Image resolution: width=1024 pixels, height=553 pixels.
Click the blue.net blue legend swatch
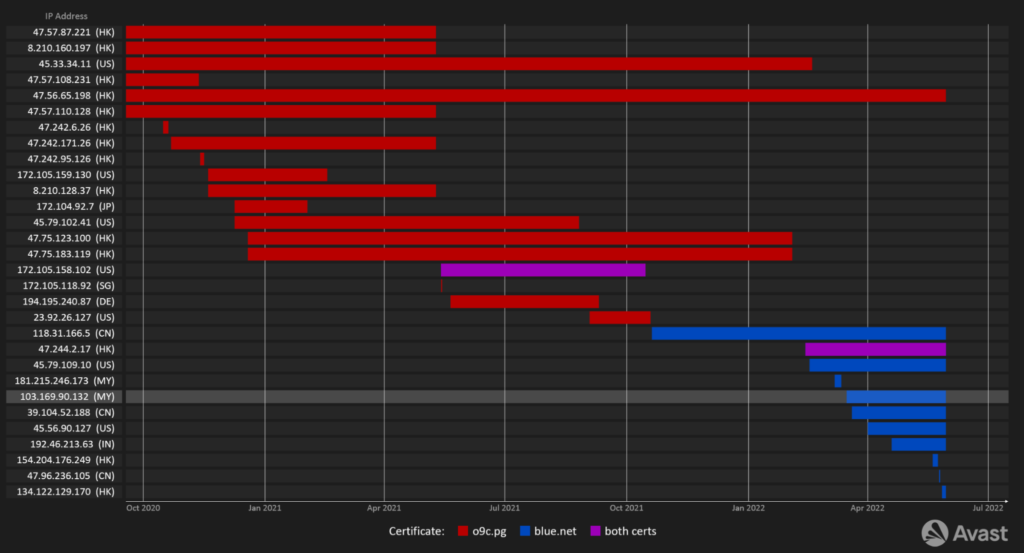click(525, 531)
